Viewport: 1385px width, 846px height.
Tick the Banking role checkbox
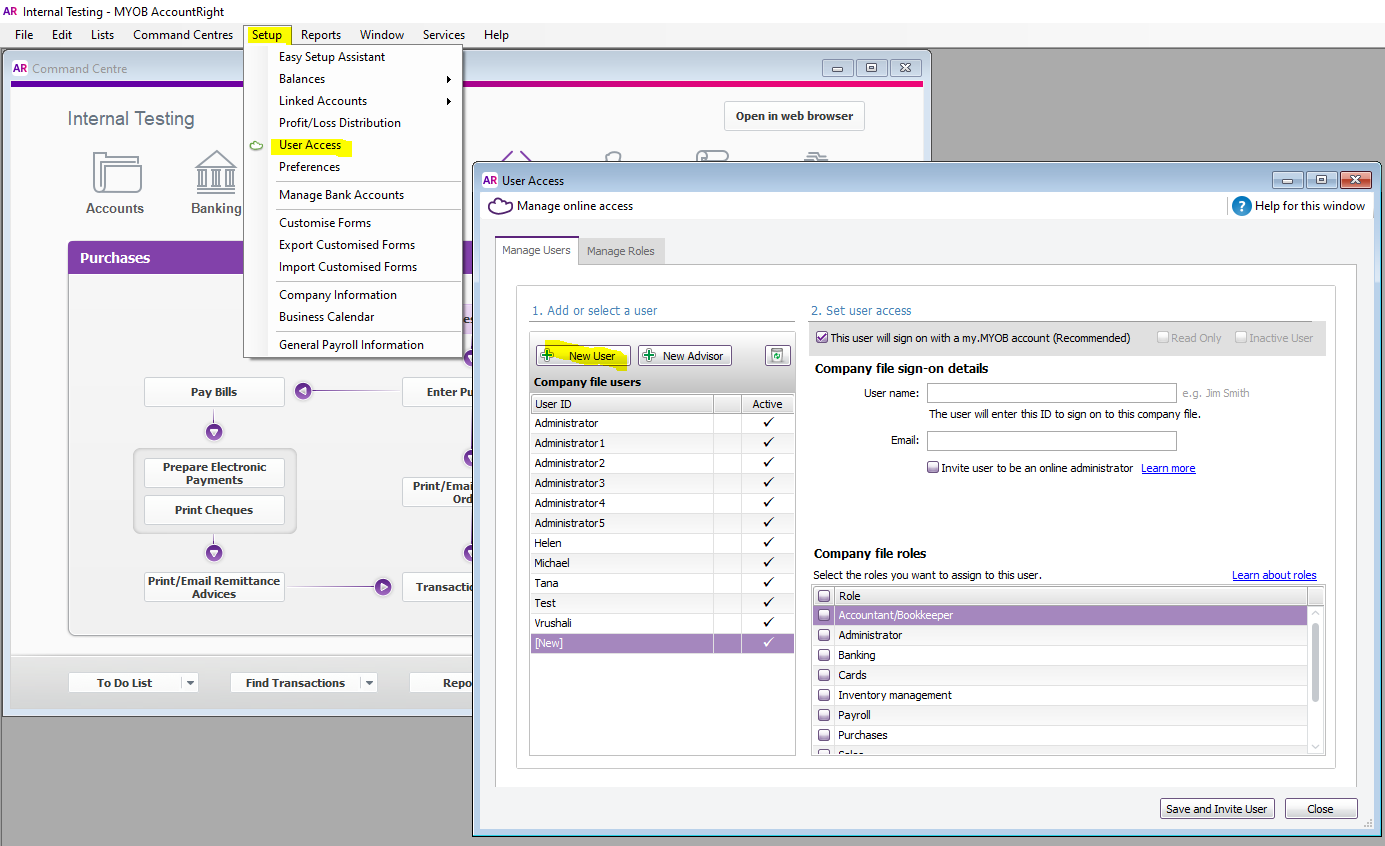pyautogui.click(x=824, y=656)
